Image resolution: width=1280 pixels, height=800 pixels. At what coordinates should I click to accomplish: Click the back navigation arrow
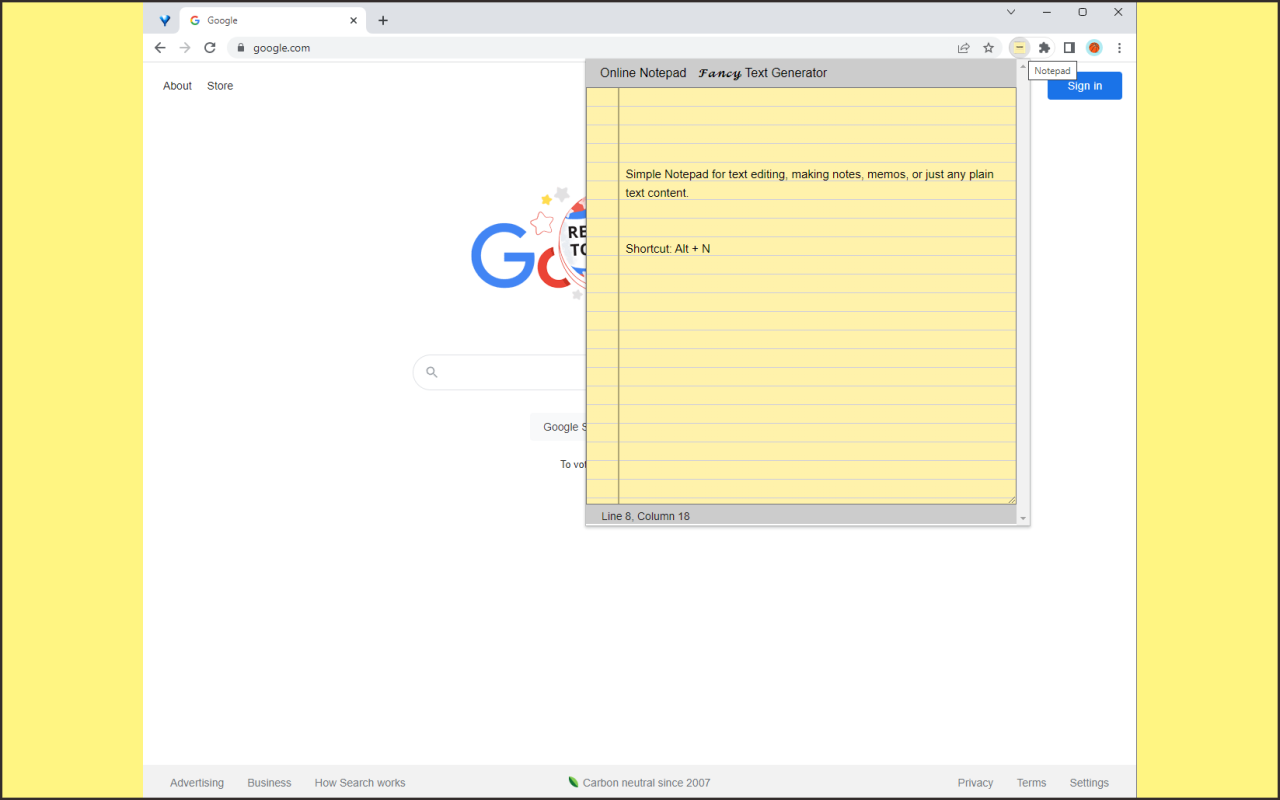click(160, 47)
